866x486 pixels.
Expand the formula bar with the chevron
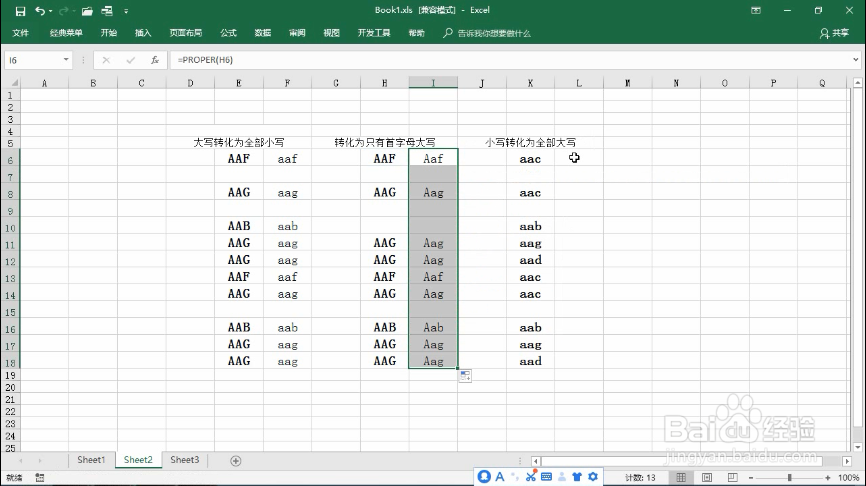pos(856,60)
